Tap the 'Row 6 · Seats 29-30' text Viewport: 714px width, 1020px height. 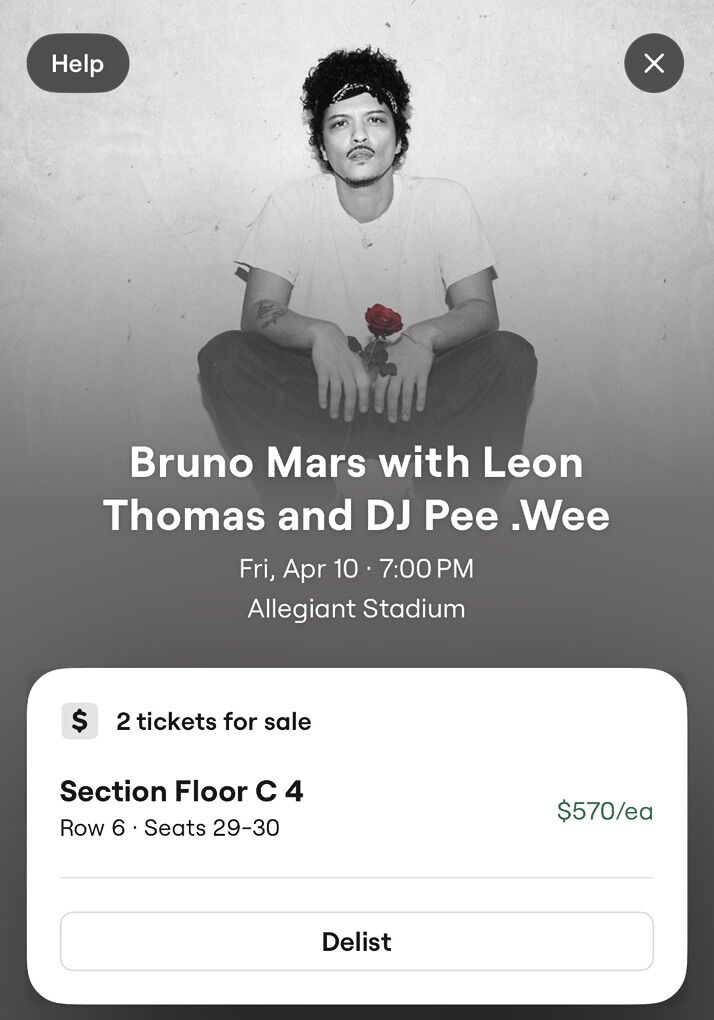pos(170,827)
